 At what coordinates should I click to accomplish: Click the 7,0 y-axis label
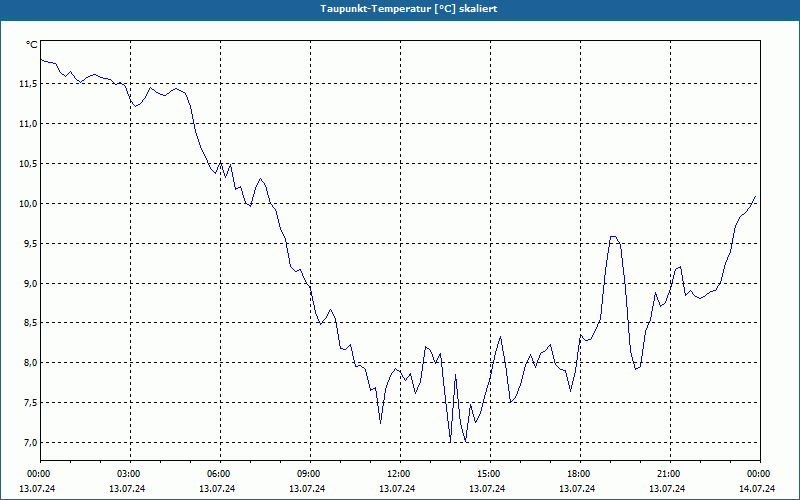(x=30, y=442)
